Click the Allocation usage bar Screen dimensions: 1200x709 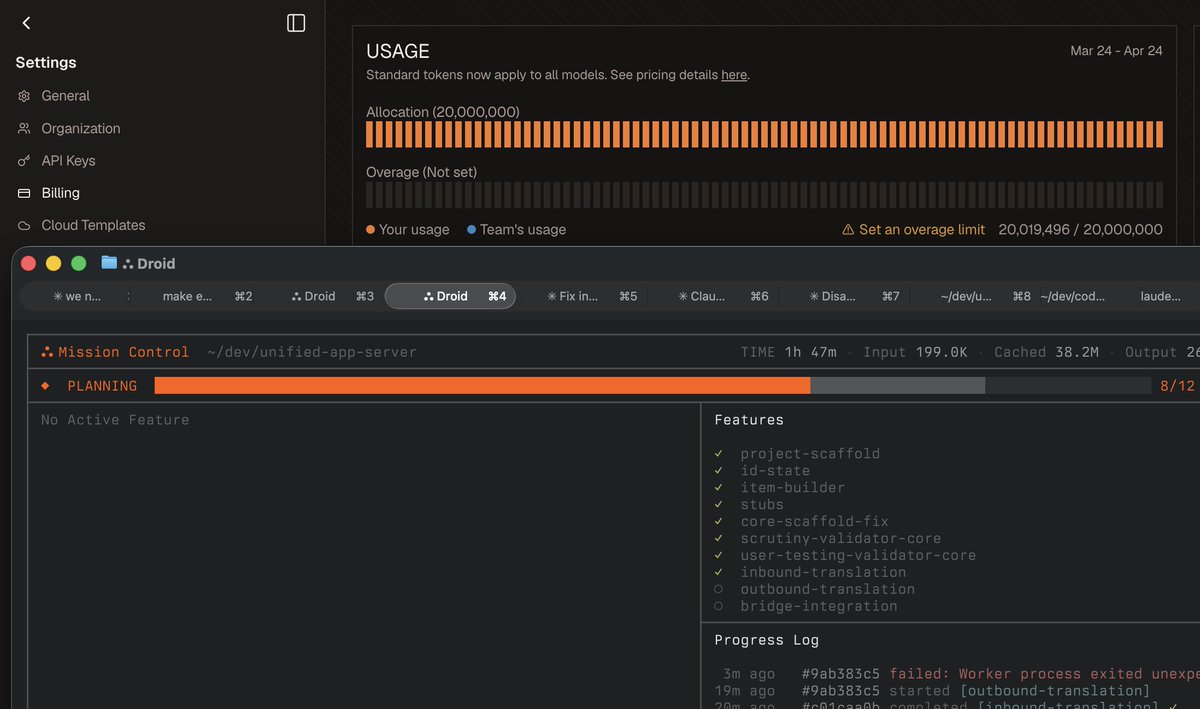point(764,135)
